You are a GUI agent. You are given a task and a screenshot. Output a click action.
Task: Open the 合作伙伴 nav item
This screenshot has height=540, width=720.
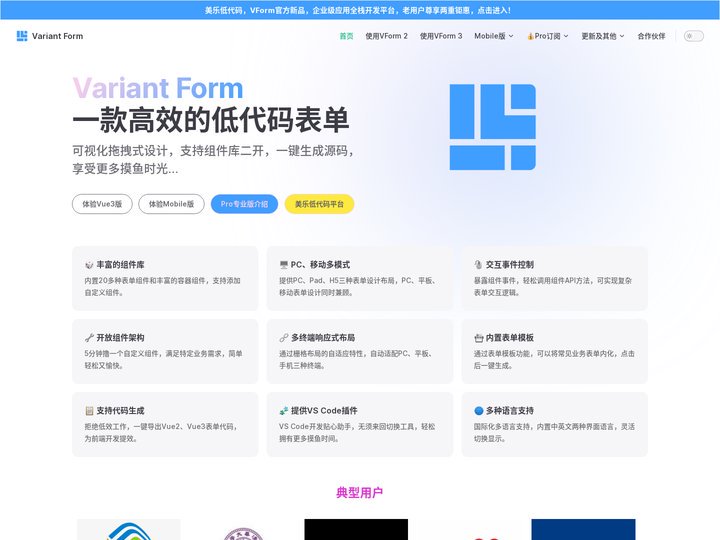coord(651,36)
